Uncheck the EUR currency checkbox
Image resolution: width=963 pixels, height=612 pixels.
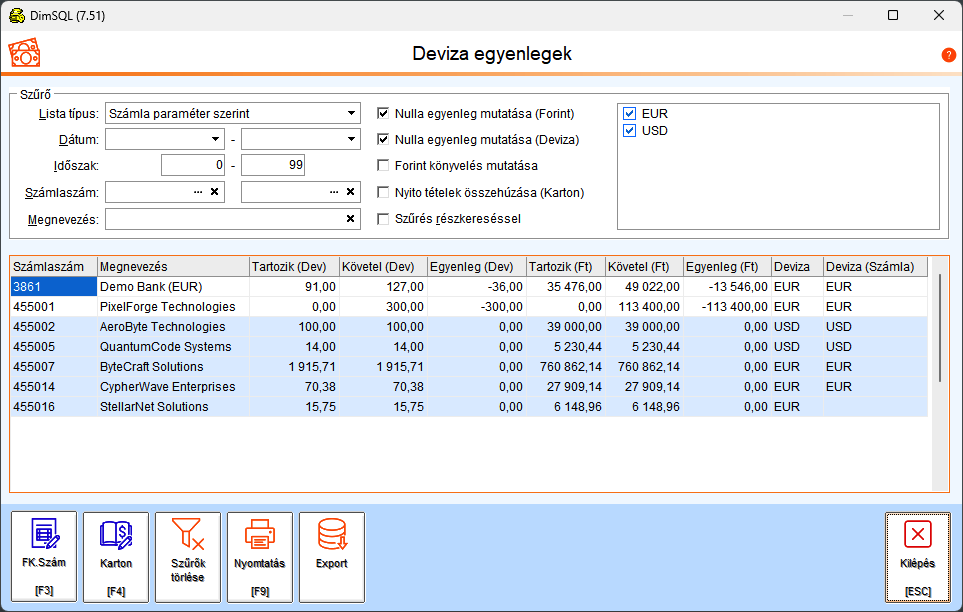click(x=630, y=113)
